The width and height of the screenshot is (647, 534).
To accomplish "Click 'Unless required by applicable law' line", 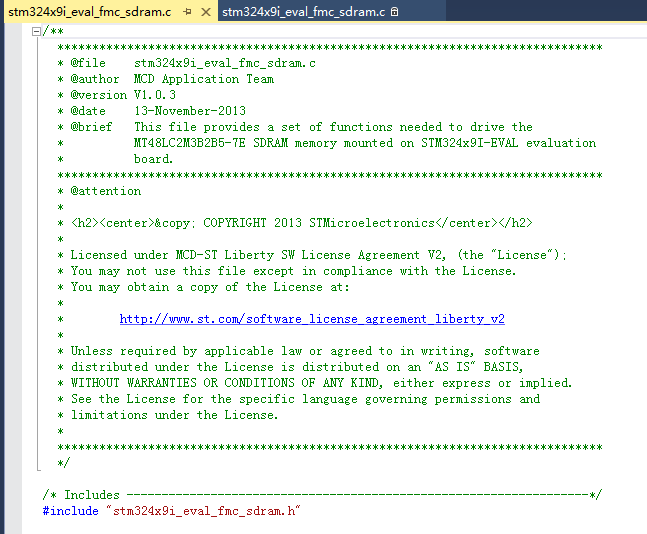I will point(298,351).
